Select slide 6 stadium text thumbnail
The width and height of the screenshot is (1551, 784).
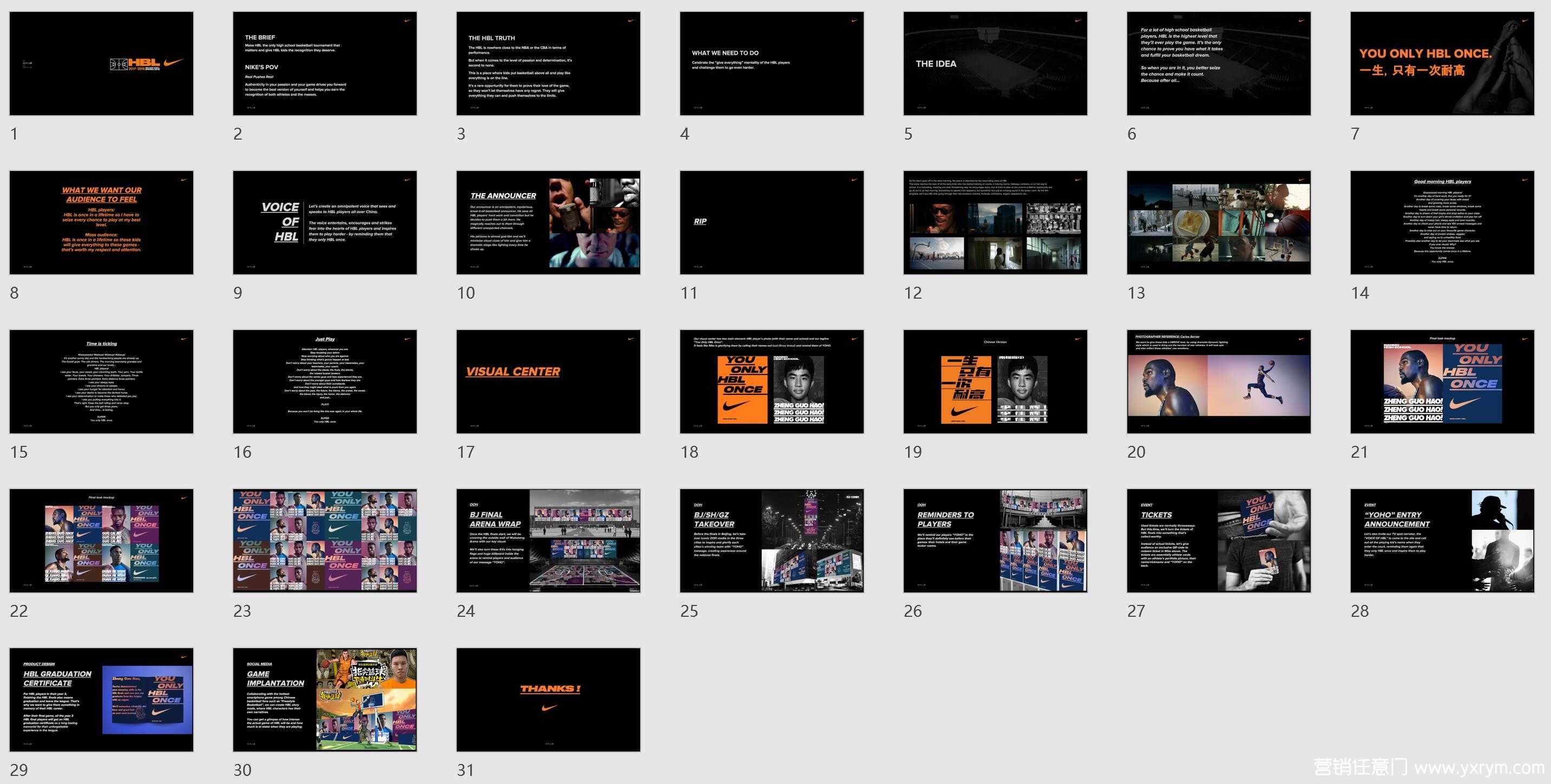tap(1219, 63)
